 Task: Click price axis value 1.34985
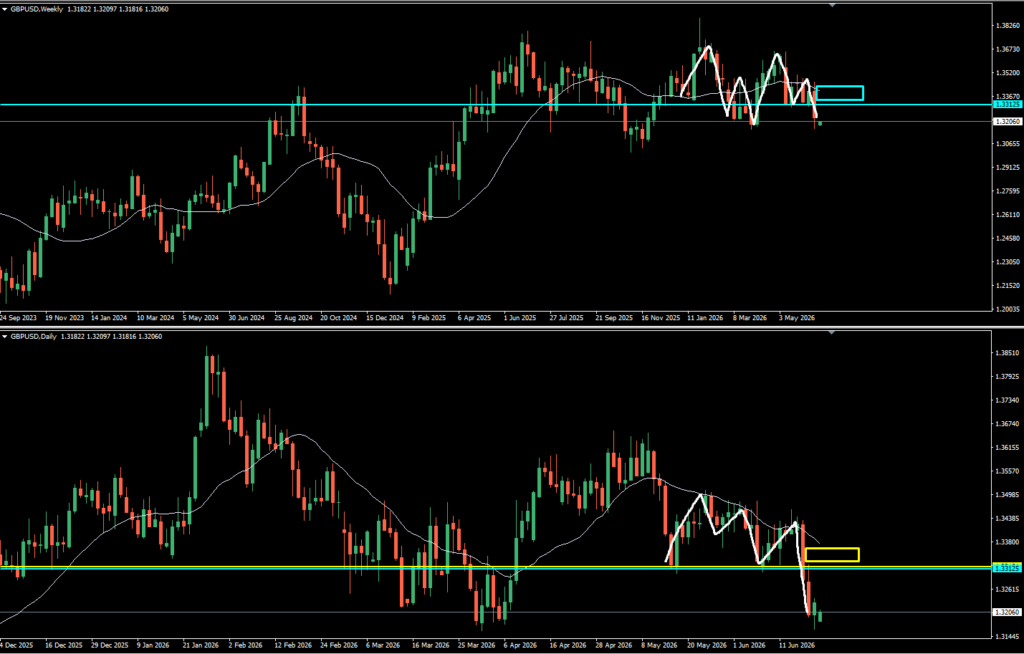[x=1008, y=495]
